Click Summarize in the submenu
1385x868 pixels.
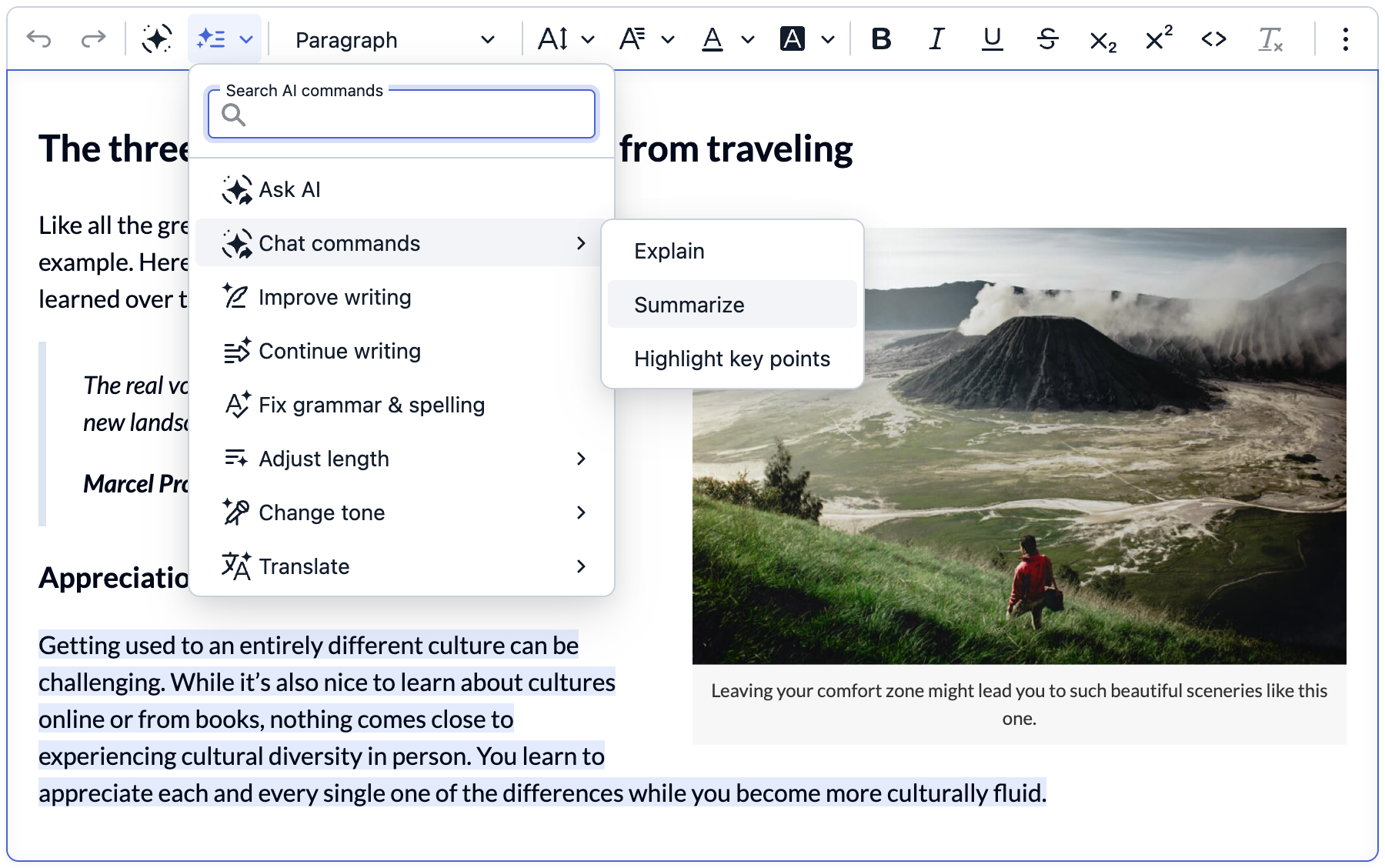[x=733, y=305]
